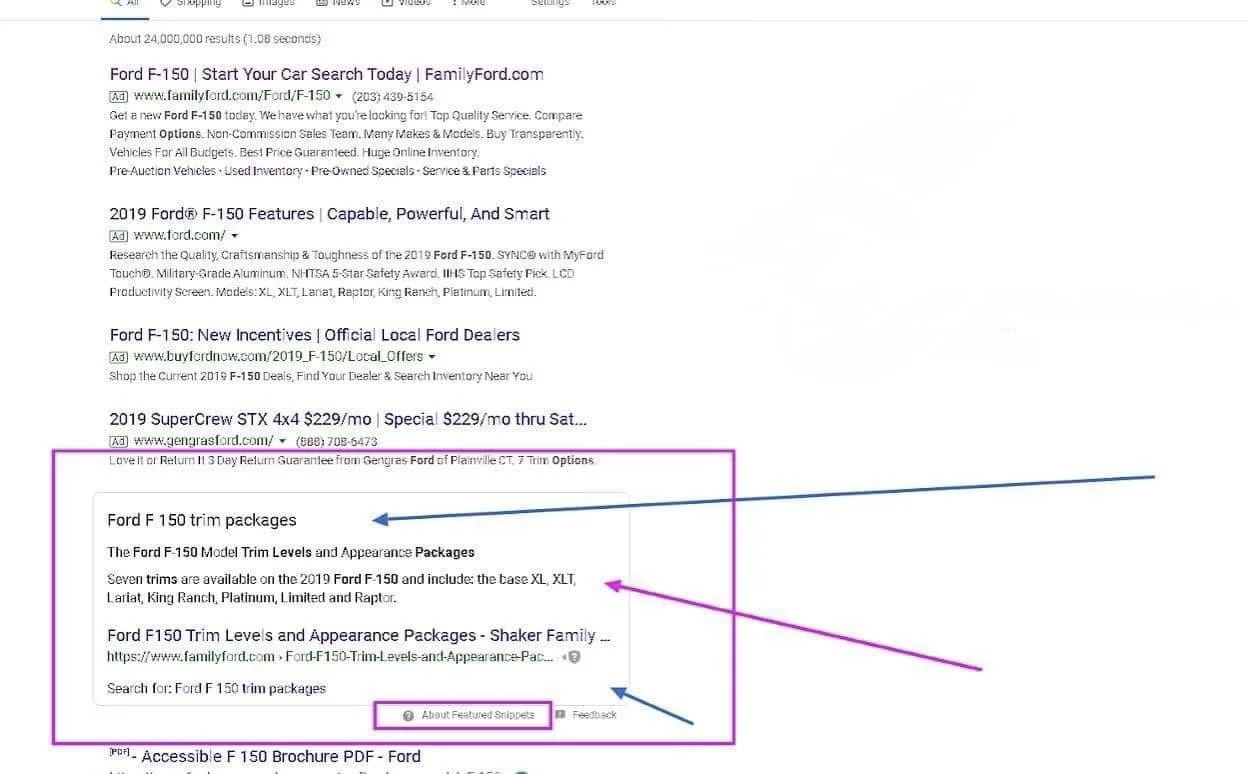The height and width of the screenshot is (774, 1248).
Task: Call the phone number (888) 708-6473
Action: pos(336,441)
